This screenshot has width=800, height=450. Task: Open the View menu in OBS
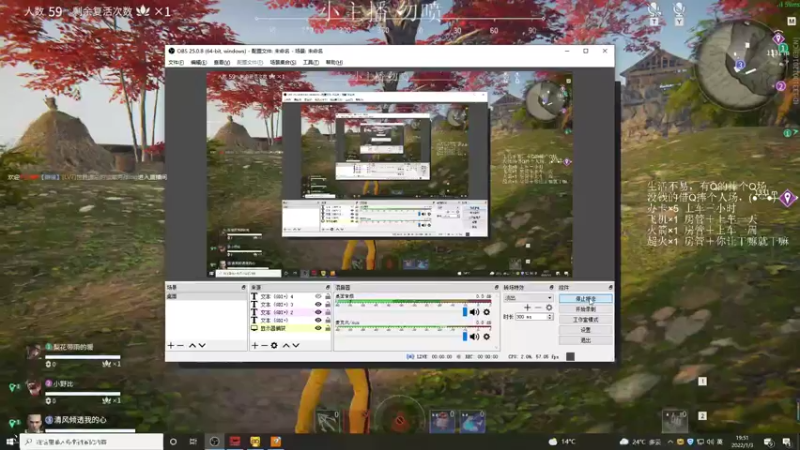pyautogui.click(x=221, y=62)
